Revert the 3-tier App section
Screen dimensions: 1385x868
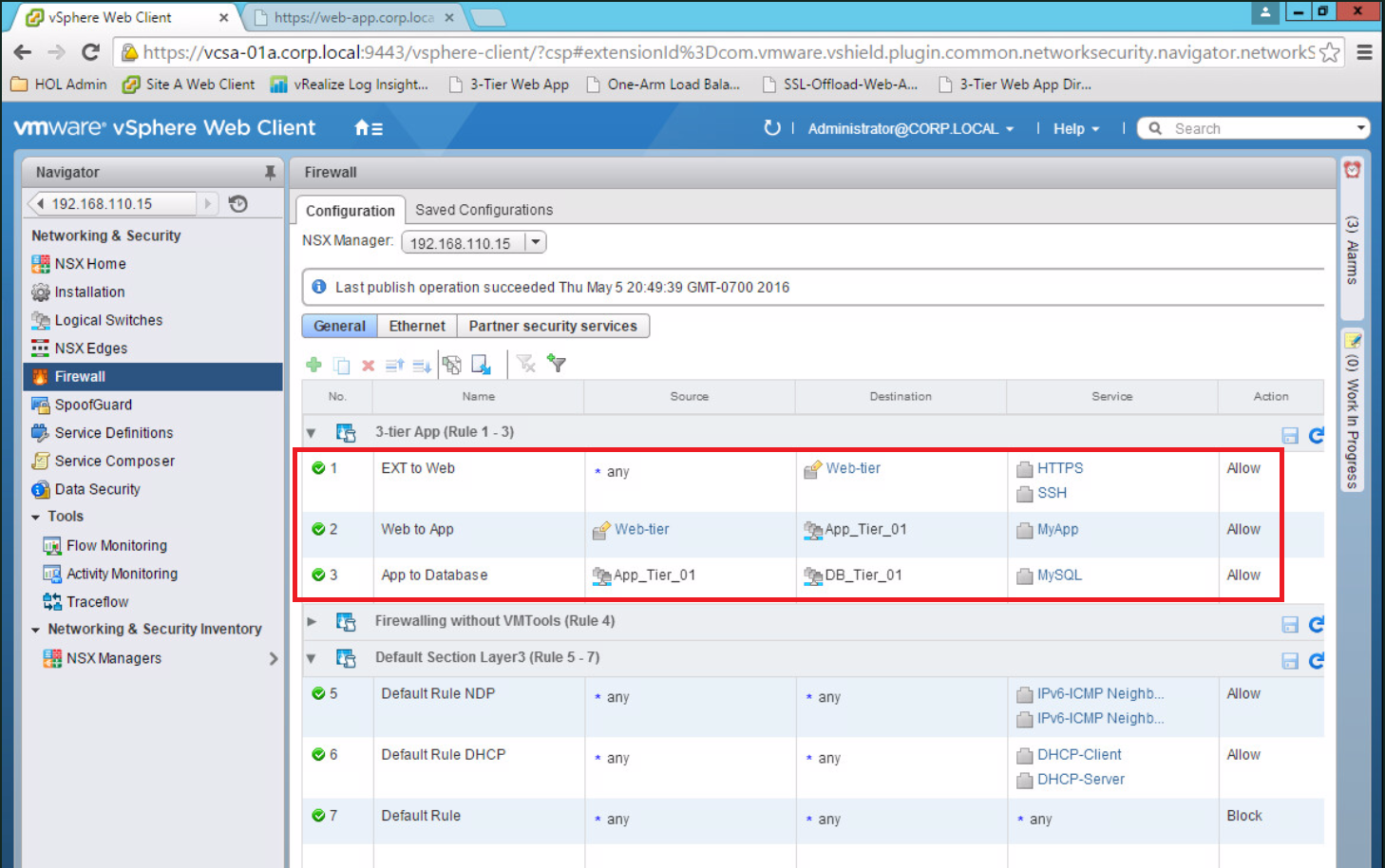tap(1316, 435)
